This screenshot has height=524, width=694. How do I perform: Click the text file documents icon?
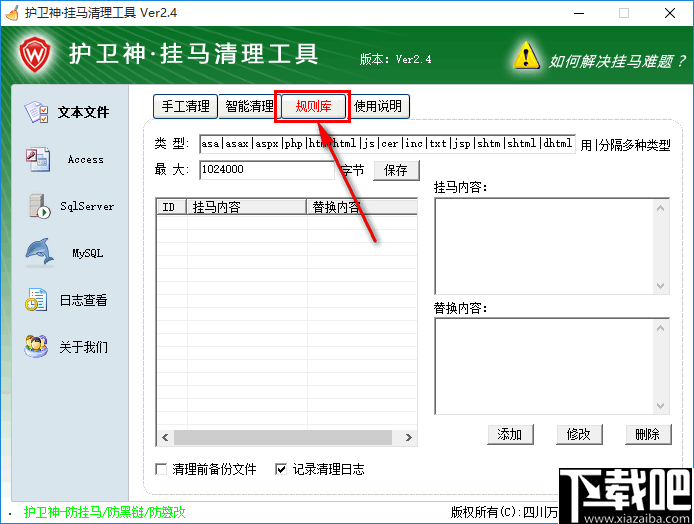[x=37, y=112]
